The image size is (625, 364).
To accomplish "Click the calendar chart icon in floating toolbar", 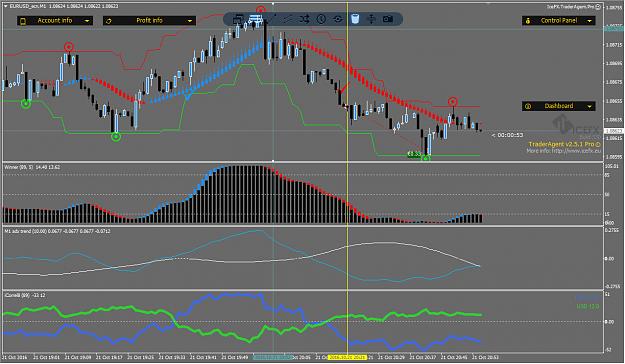I will click(238, 19).
